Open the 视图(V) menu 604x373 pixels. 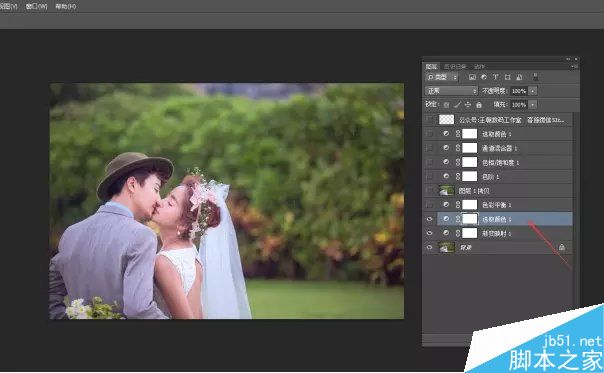[8, 6]
